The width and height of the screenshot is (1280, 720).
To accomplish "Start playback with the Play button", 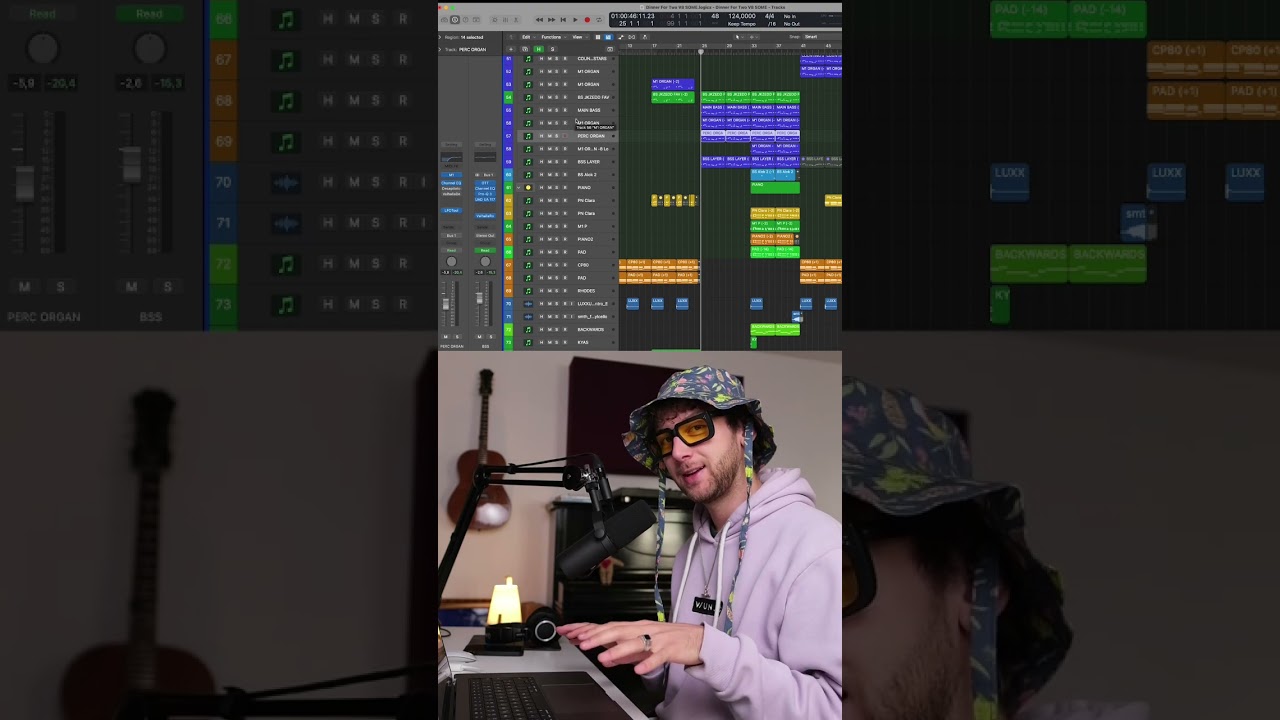I will 575,20.
